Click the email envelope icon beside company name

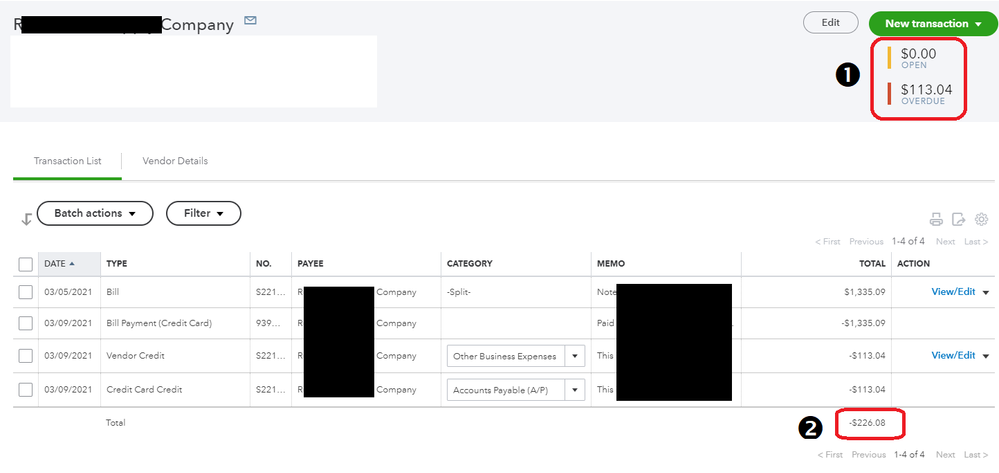click(250, 21)
